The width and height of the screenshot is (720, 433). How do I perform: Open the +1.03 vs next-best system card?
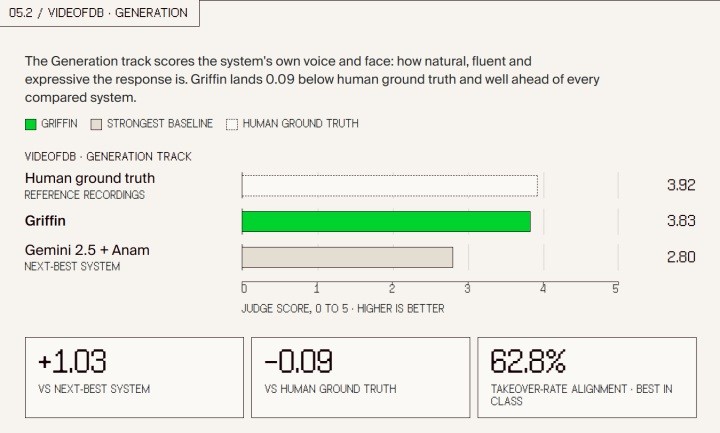135,377
